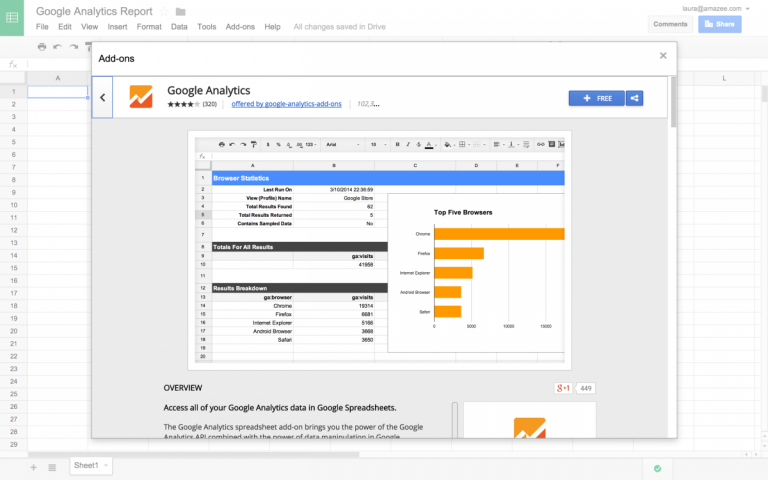The width and height of the screenshot is (768, 480).
Task: Click the OVERVIEW heading
Action: 183,388
